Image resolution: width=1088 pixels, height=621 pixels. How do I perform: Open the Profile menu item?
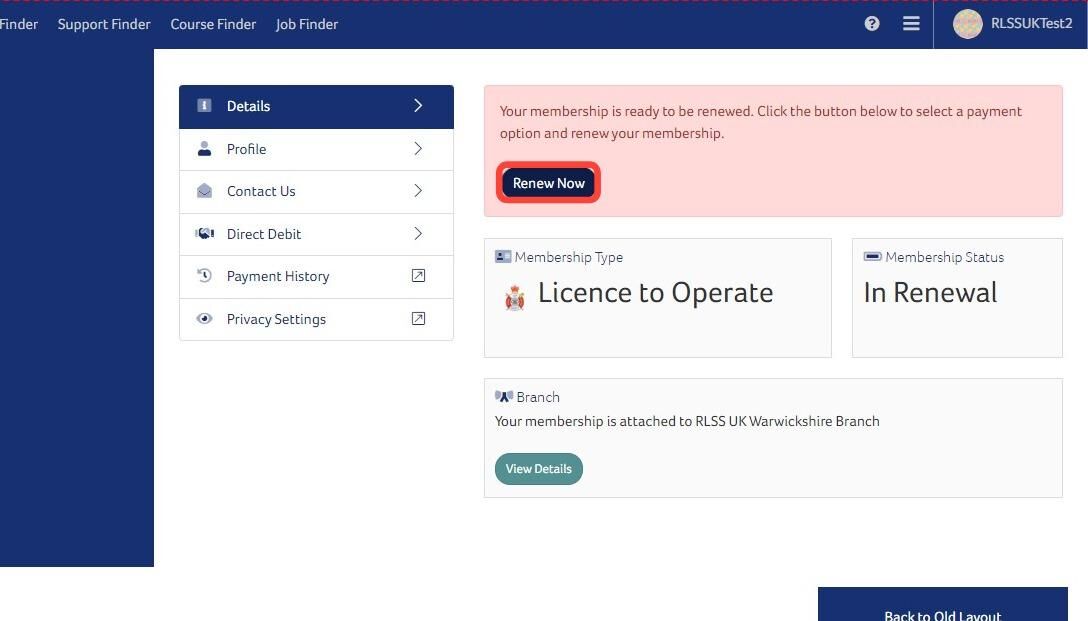pyautogui.click(x=316, y=149)
